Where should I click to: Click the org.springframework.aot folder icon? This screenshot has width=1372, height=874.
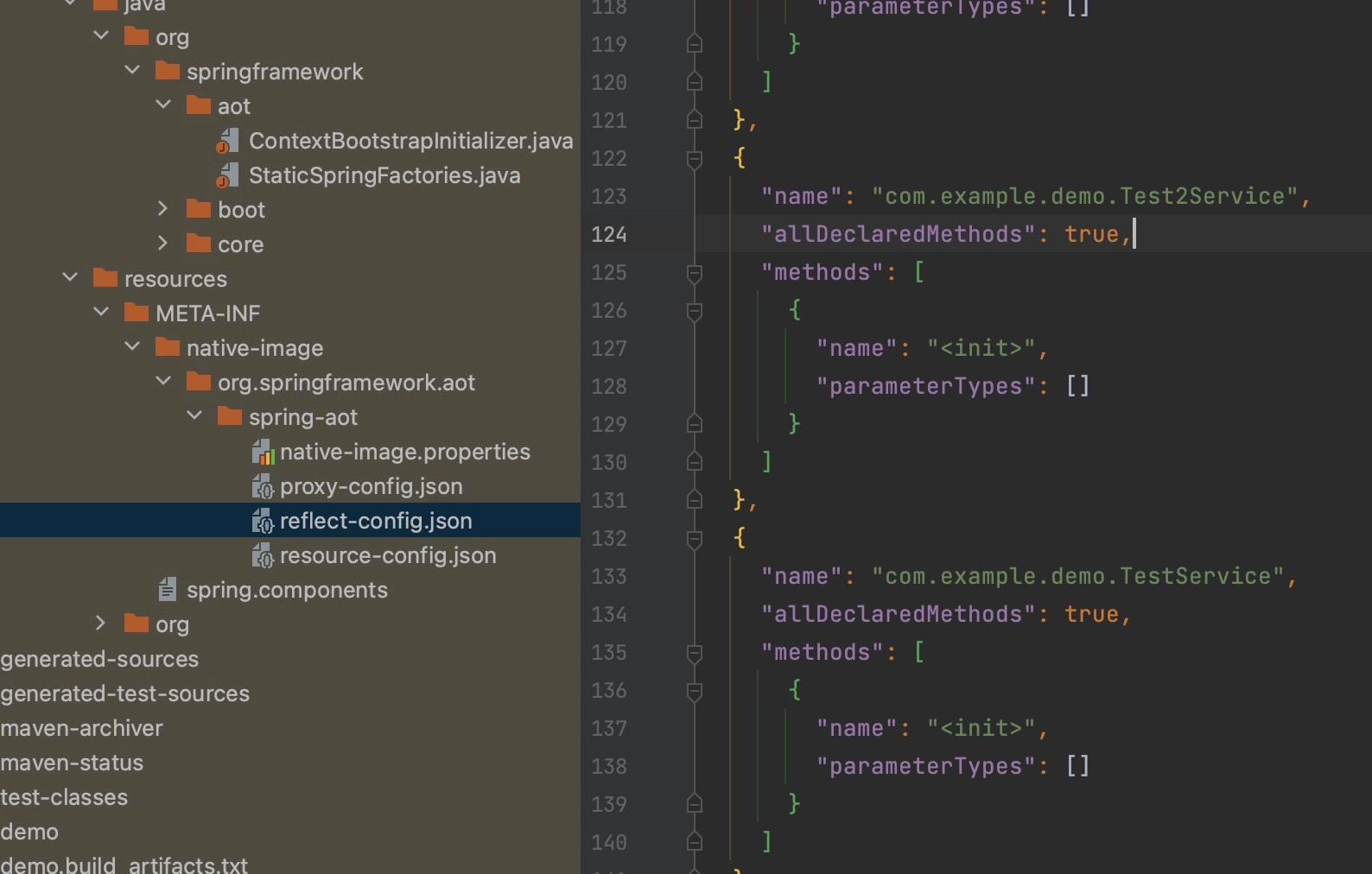coord(199,382)
